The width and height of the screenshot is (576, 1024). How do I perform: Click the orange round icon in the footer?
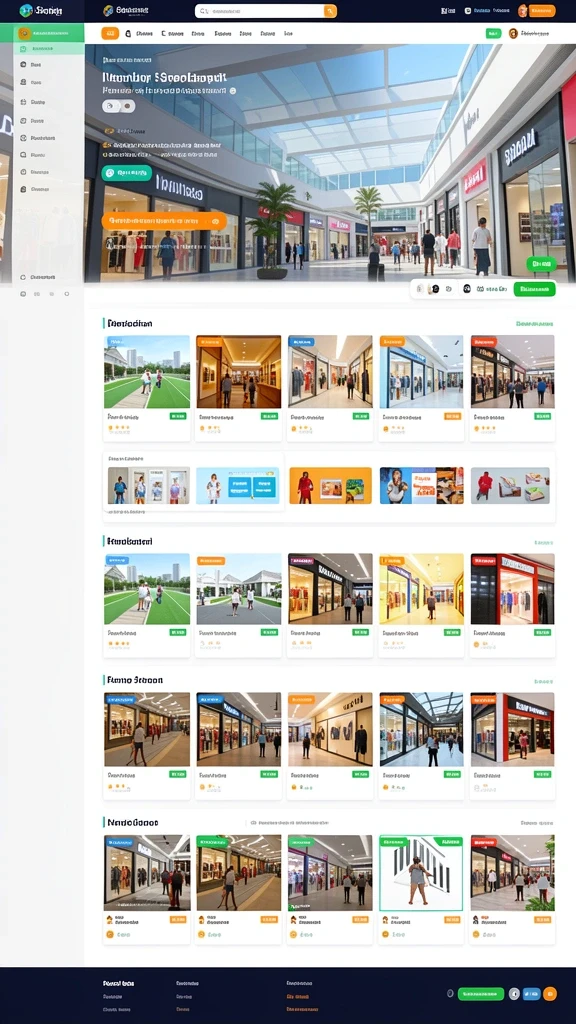coord(550,994)
